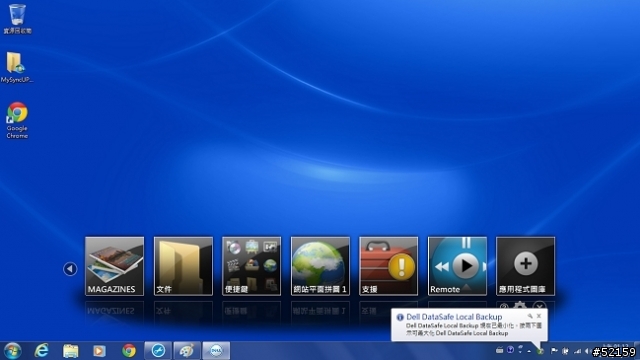Select the MySyncUP folder on the desktop
The width and height of the screenshot is (640, 360).
[16, 67]
